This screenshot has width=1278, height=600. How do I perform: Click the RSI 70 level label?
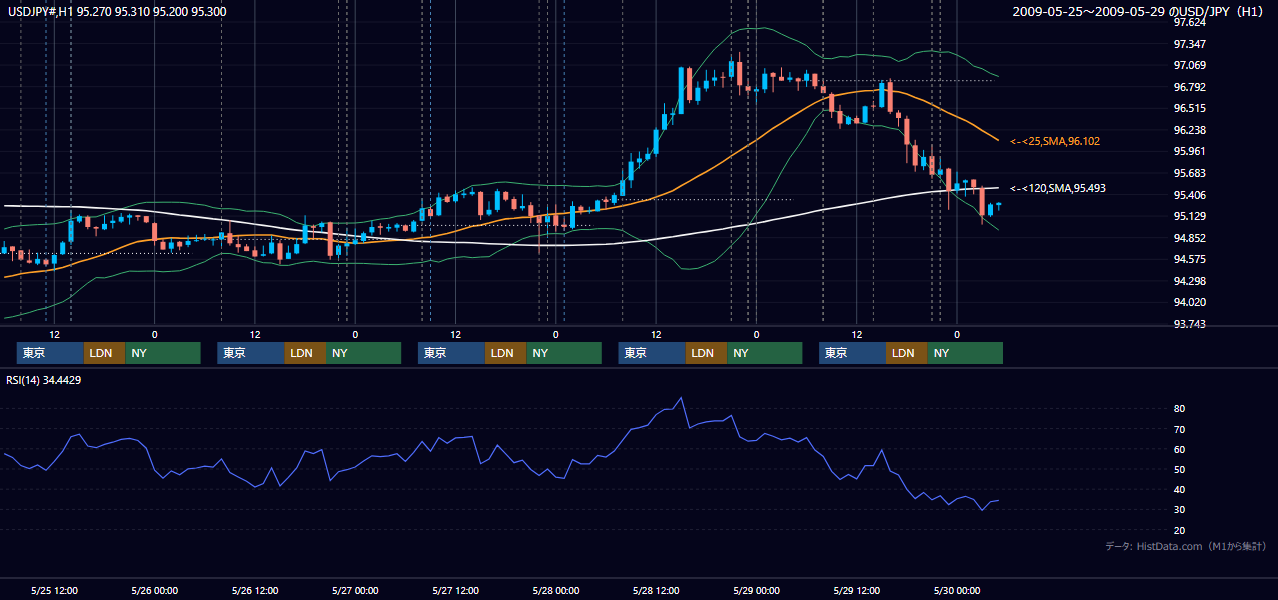pyautogui.click(x=1180, y=429)
